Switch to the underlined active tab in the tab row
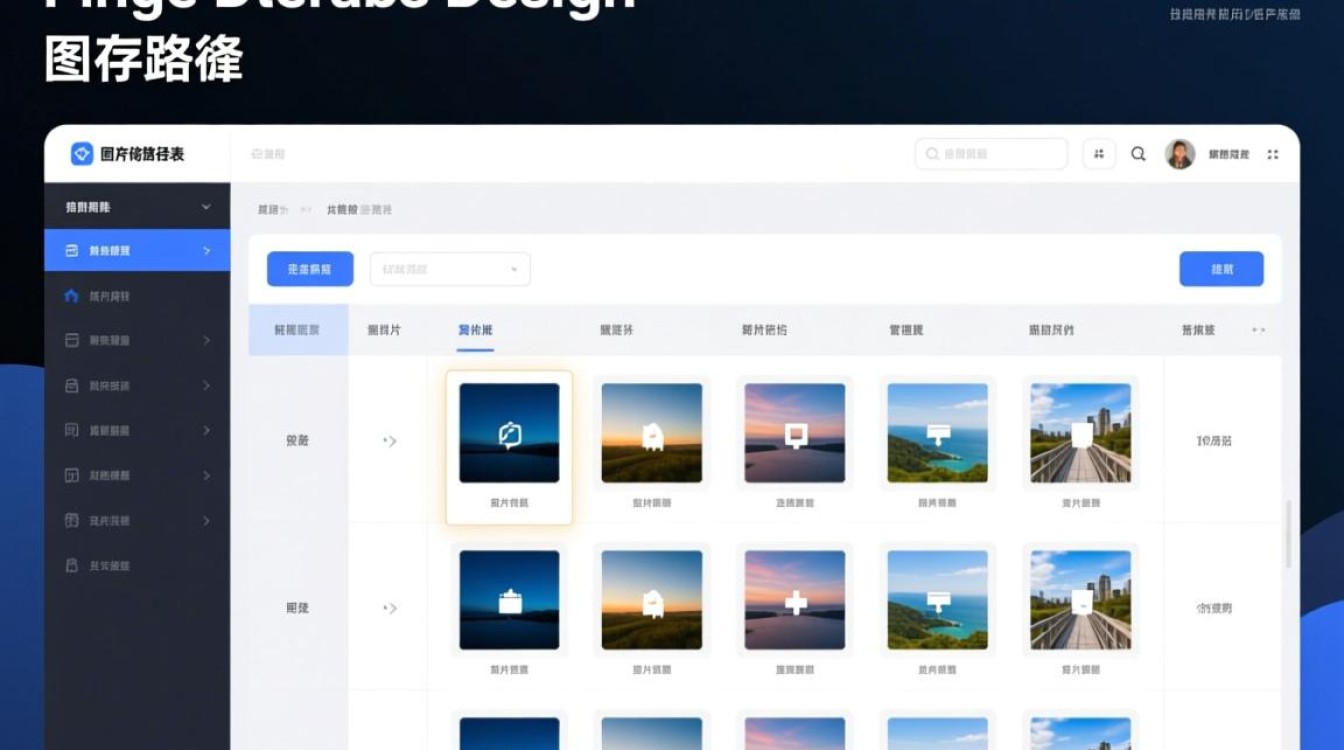The image size is (1344, 750). coord(475,330)
